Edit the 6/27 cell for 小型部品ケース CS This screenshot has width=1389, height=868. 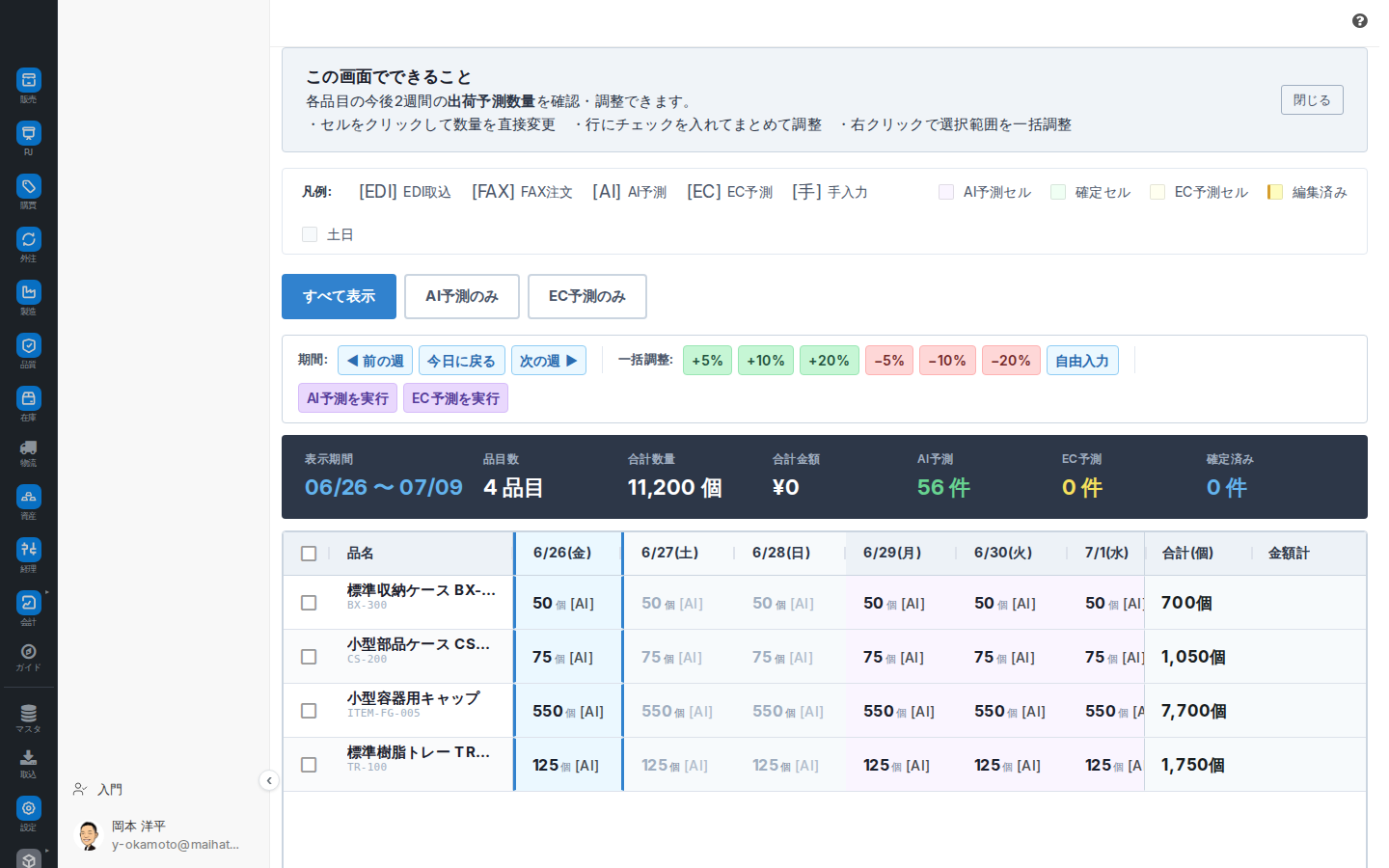pyautogui.click(x=679, y=657)
